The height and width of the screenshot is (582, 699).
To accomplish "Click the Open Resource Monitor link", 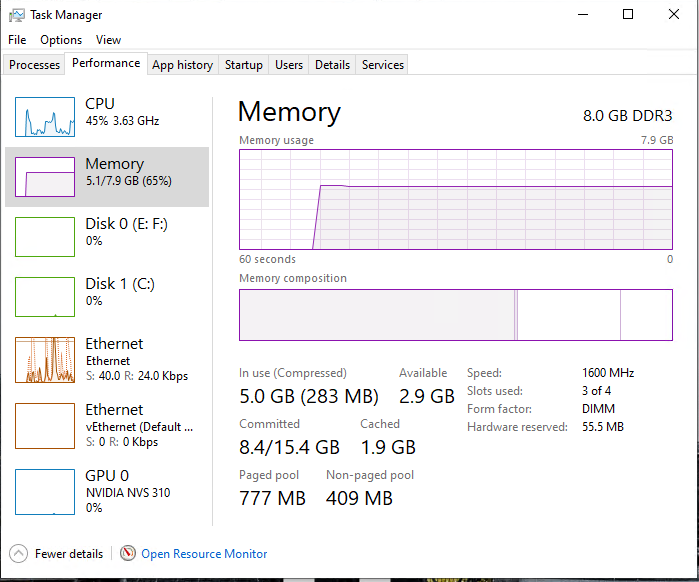I will [x=204, y=554].
